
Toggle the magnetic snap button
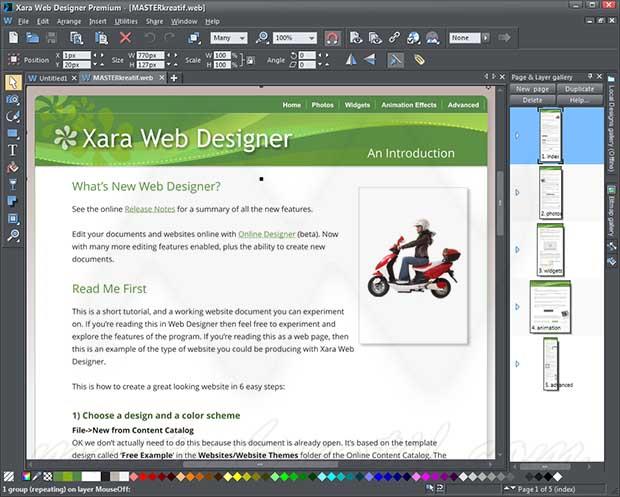pyautogui.click(x=333, y=38)
